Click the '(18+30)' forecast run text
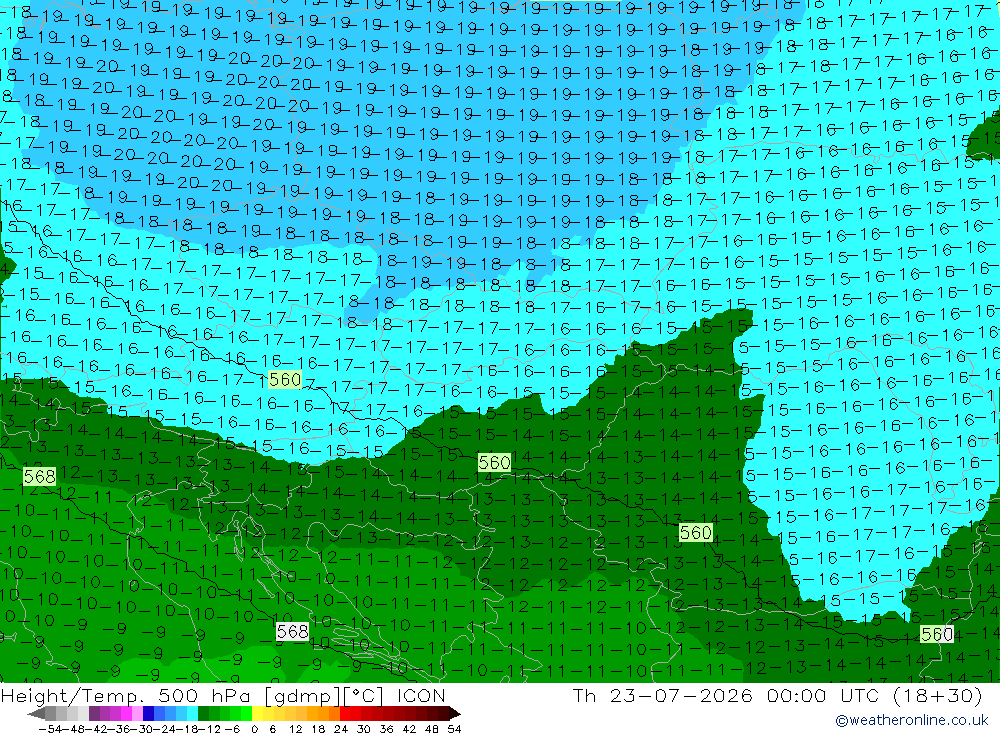This screenshot has width=1000, height=733. [x=937, y=695]
